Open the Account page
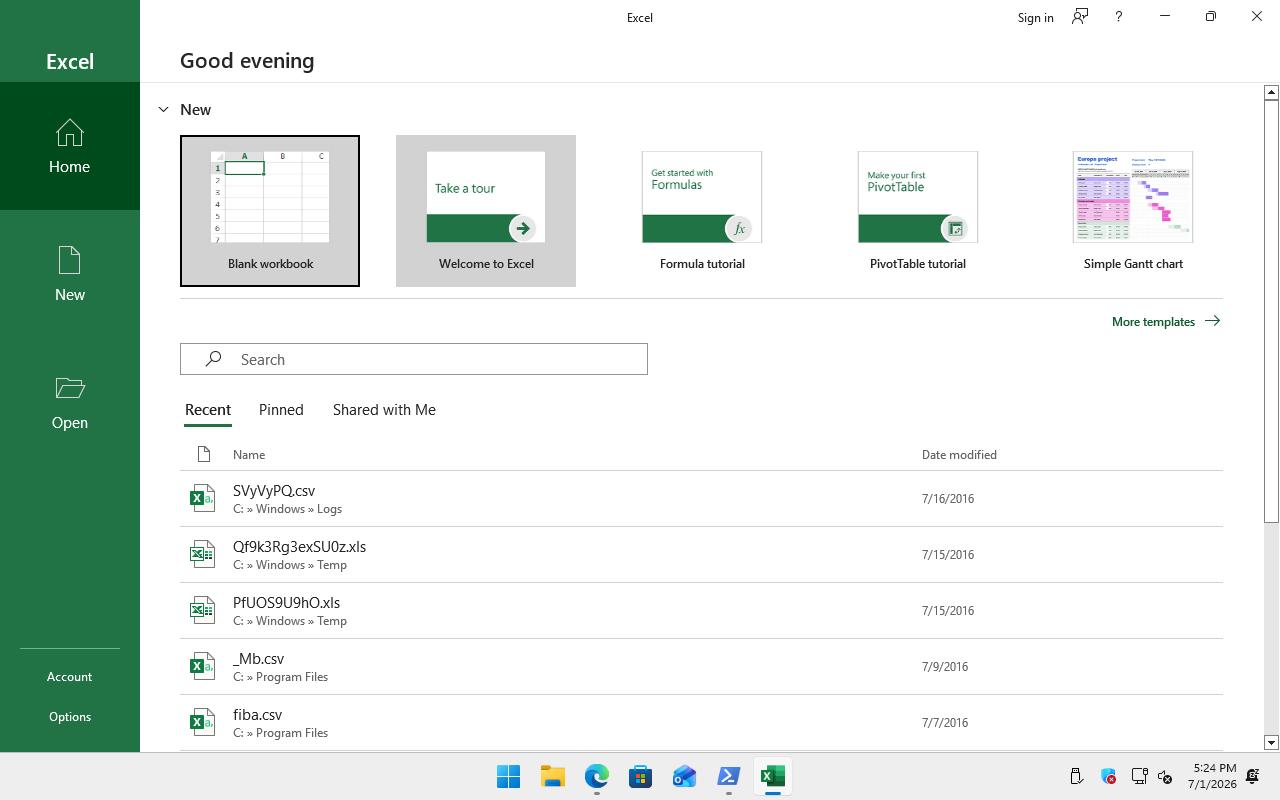 pos(69,677)
